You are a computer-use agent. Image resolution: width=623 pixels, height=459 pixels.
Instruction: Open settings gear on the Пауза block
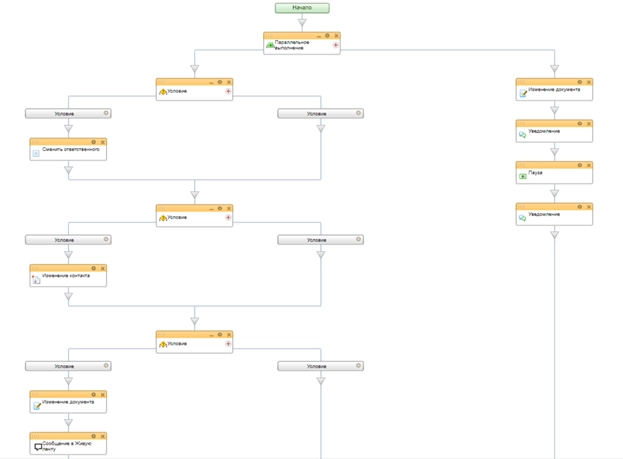point(579,165)
